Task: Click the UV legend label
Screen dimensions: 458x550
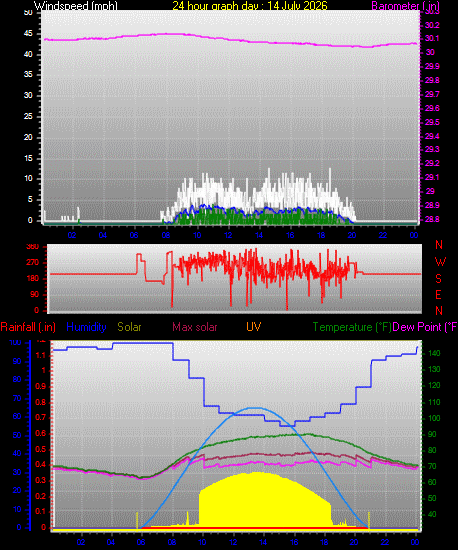Action: 253,327
